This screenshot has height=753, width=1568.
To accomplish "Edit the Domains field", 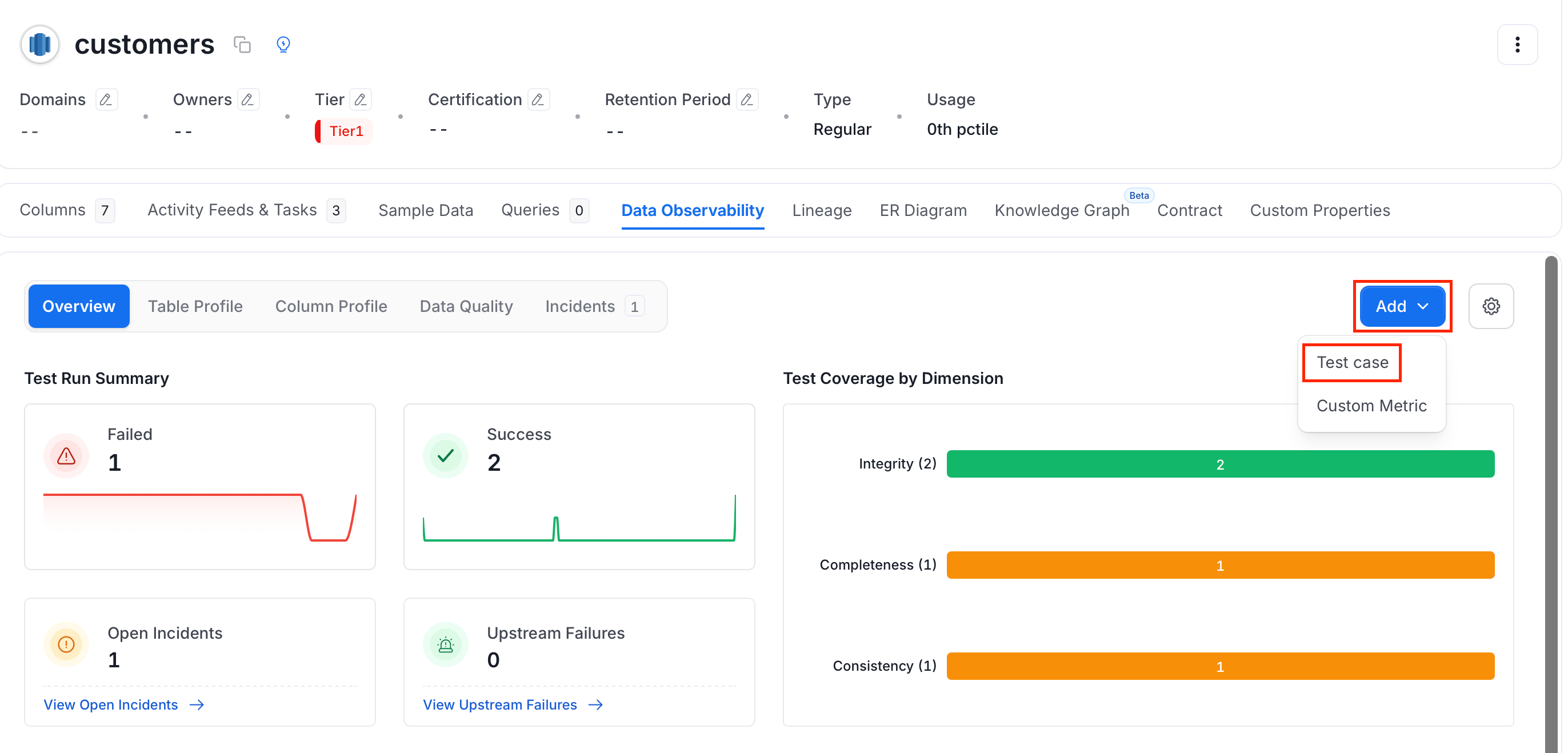I will [x=106, y=99].
